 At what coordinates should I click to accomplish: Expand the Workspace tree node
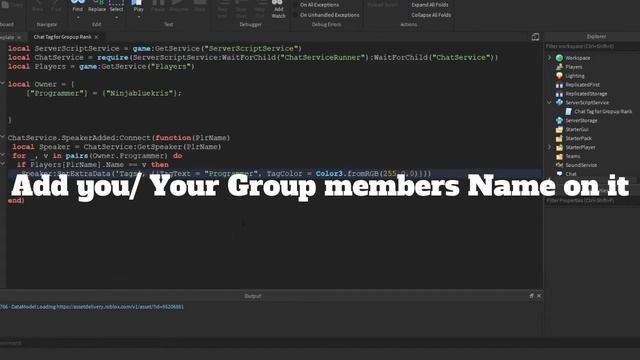pos(549,58)
